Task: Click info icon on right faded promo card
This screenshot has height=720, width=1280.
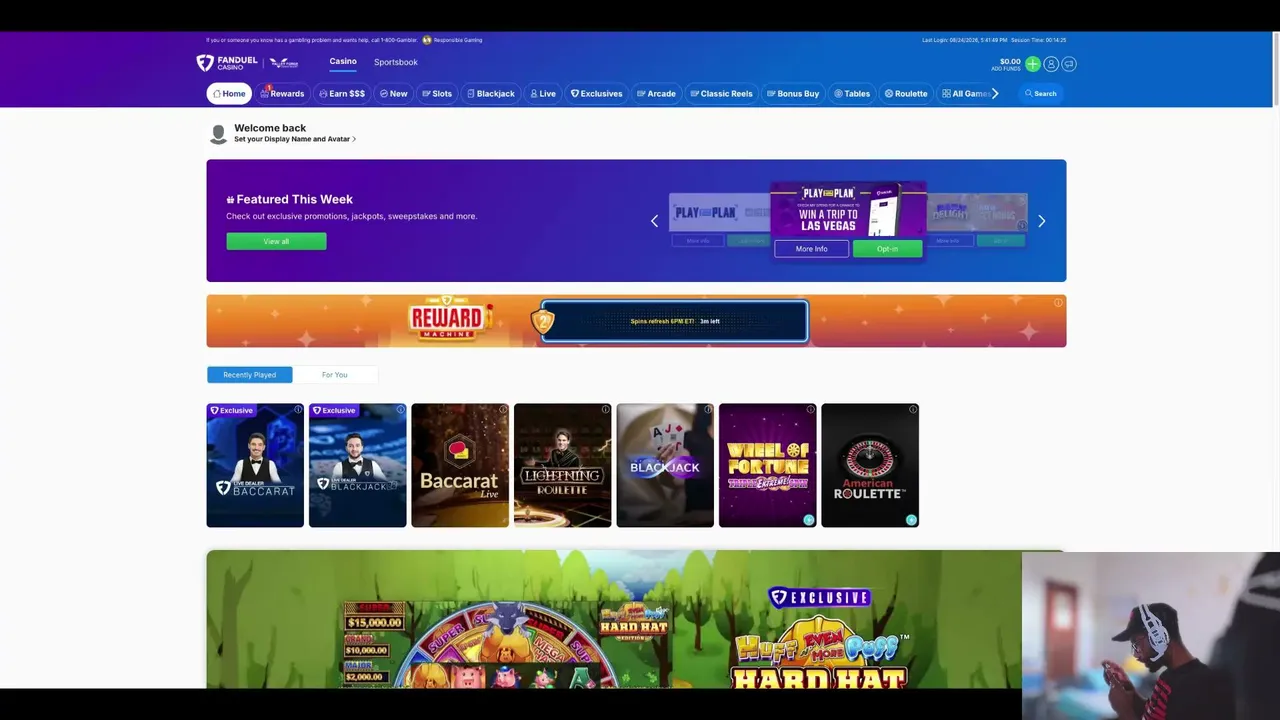Action: tap(1021, 226)
